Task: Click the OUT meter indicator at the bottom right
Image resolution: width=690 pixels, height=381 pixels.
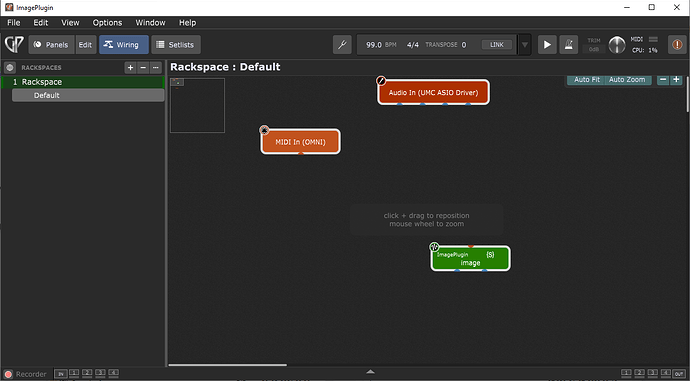Action: coord(679,374)
